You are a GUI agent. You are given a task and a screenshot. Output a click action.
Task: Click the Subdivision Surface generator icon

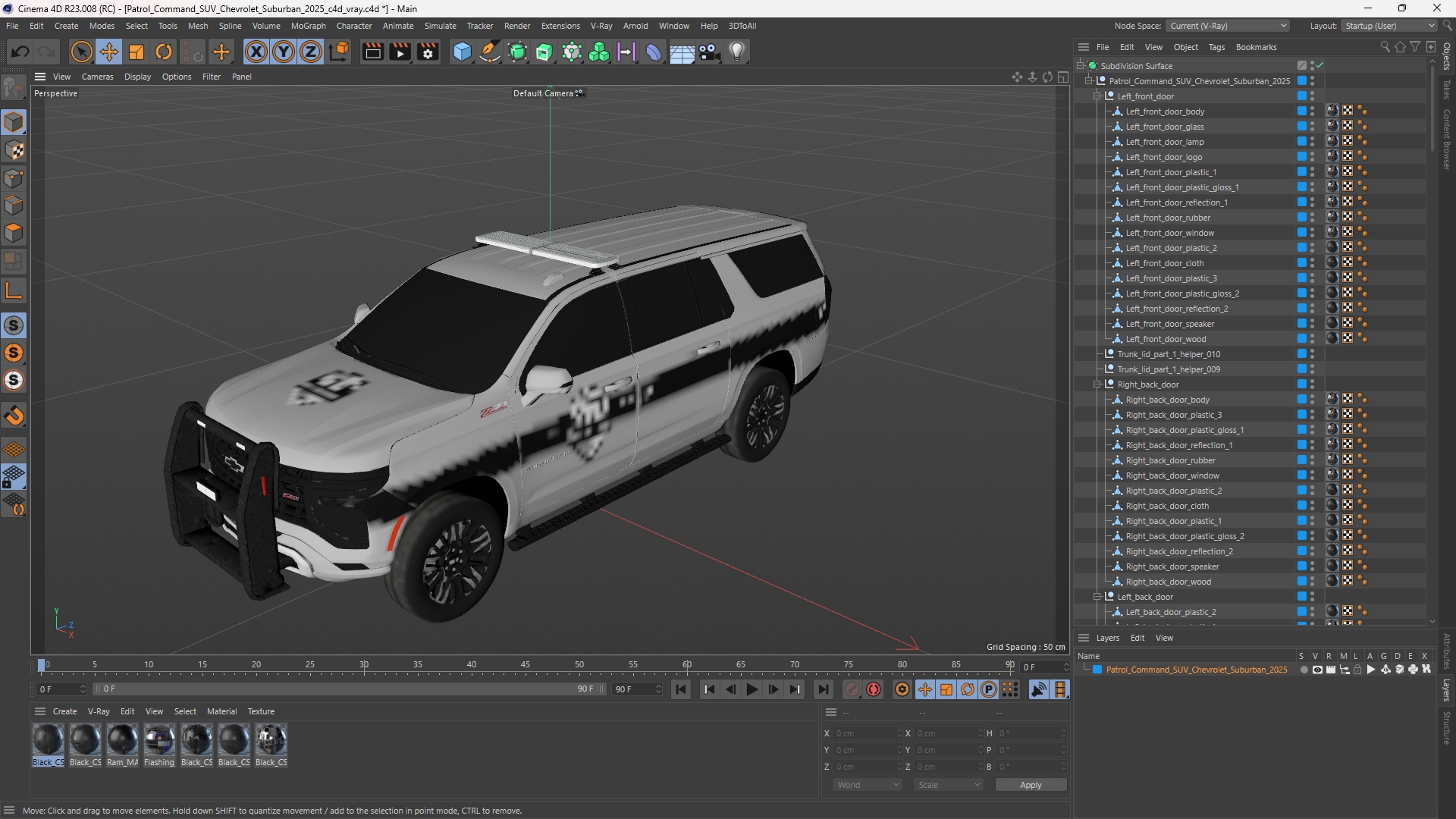[518, 52]
